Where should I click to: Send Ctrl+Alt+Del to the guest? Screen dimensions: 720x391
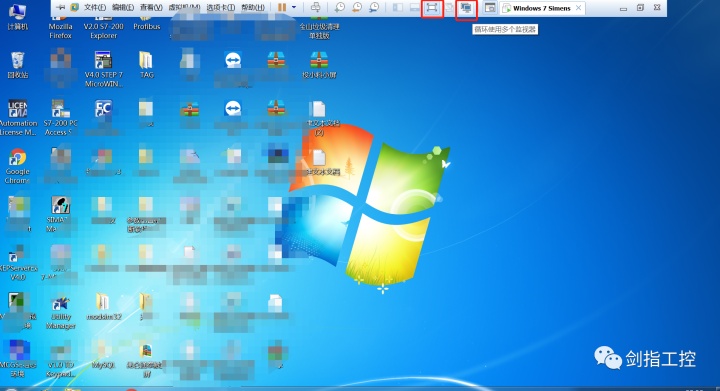point(315,7)
